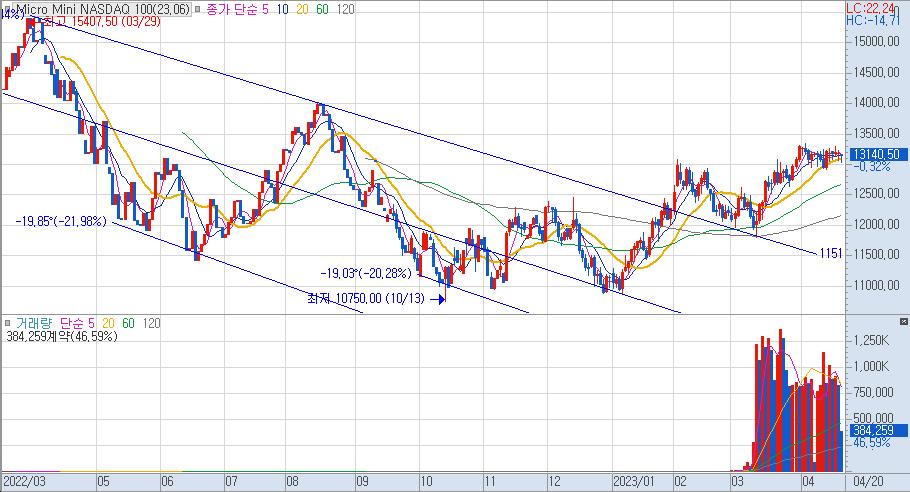The height and width of the screenshot is (492, 910).
Task: Click the 1151 trendline end value
Action: (x=830, y=253)
